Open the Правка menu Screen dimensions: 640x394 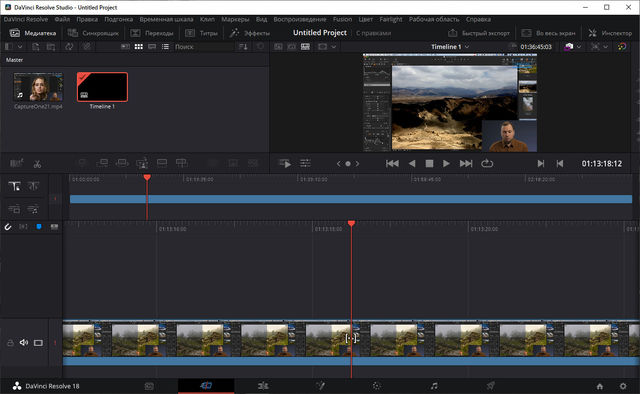point(87,19)
